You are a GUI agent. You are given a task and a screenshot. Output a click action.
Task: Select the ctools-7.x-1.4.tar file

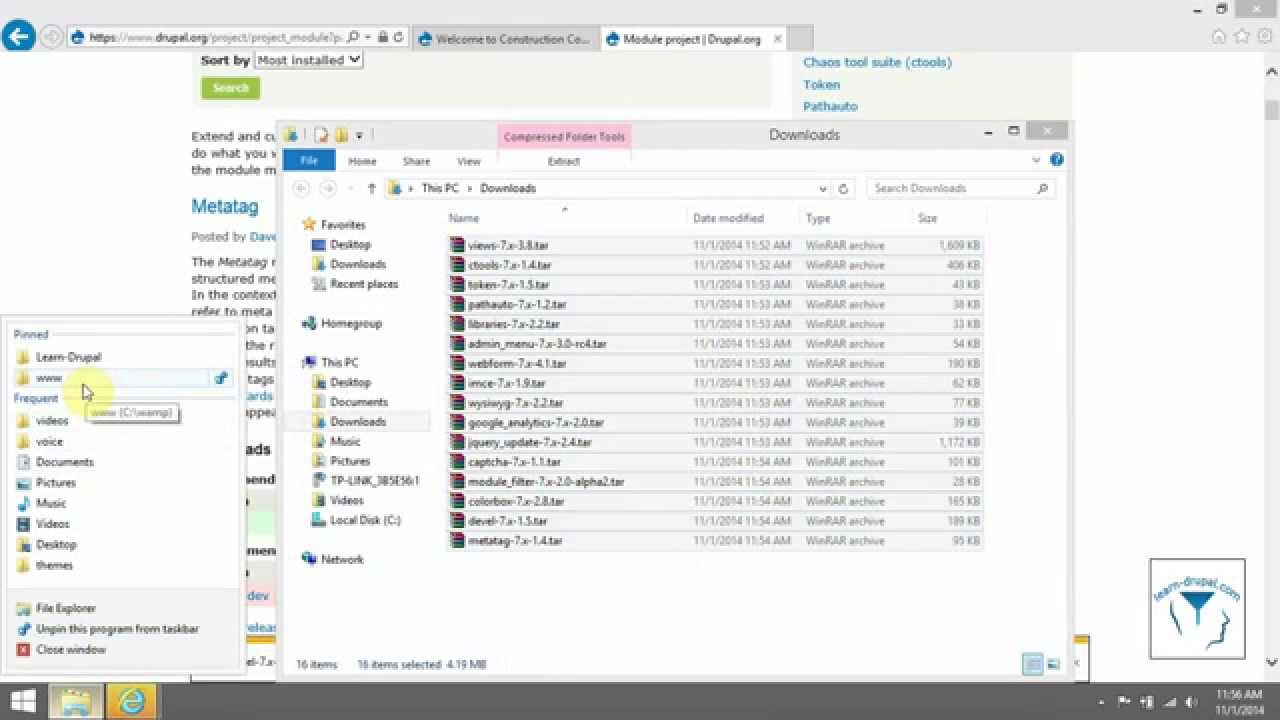pyautogui.click(x=715, y=265)
